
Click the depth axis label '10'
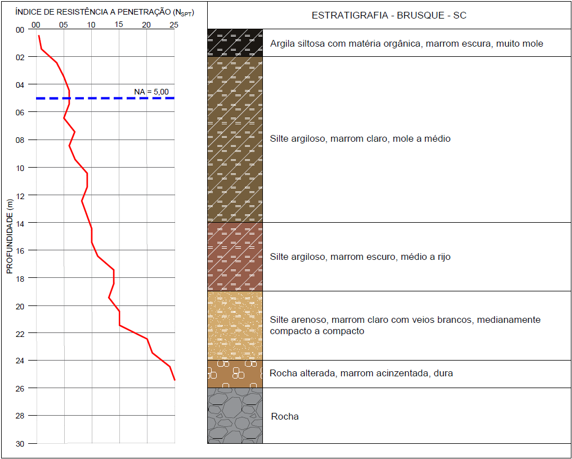tap(20, 168)
